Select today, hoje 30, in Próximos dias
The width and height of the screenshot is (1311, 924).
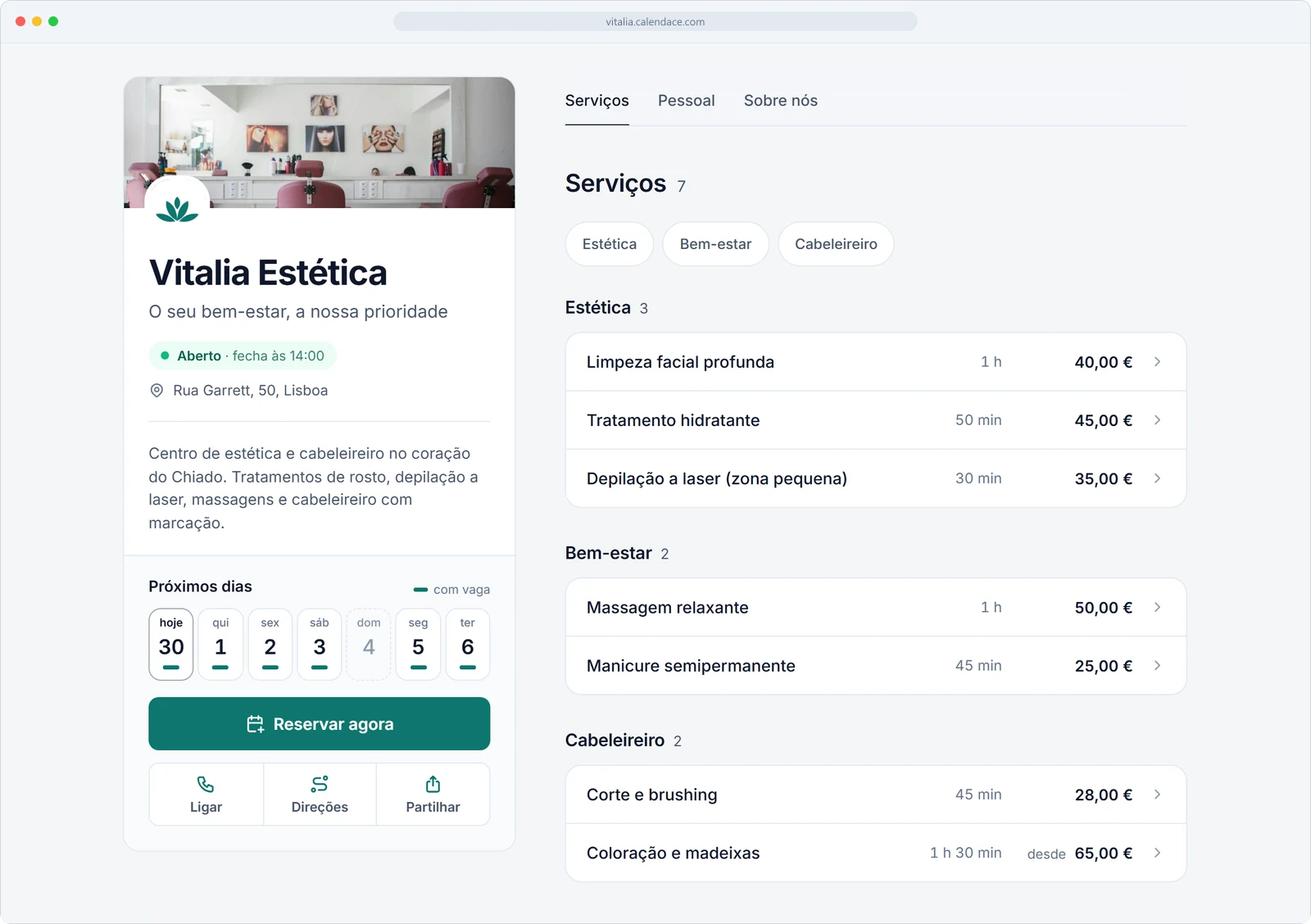tap(171, 644)
